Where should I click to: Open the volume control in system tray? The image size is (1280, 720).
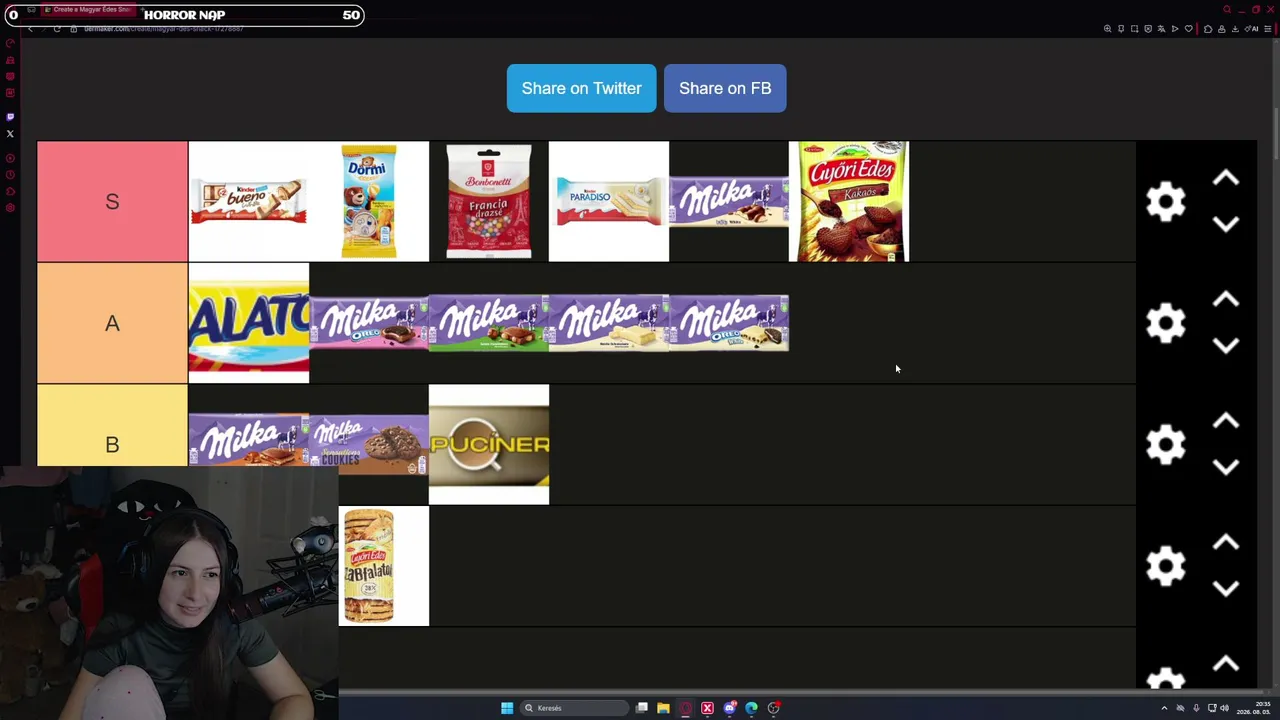(1224, 708)
